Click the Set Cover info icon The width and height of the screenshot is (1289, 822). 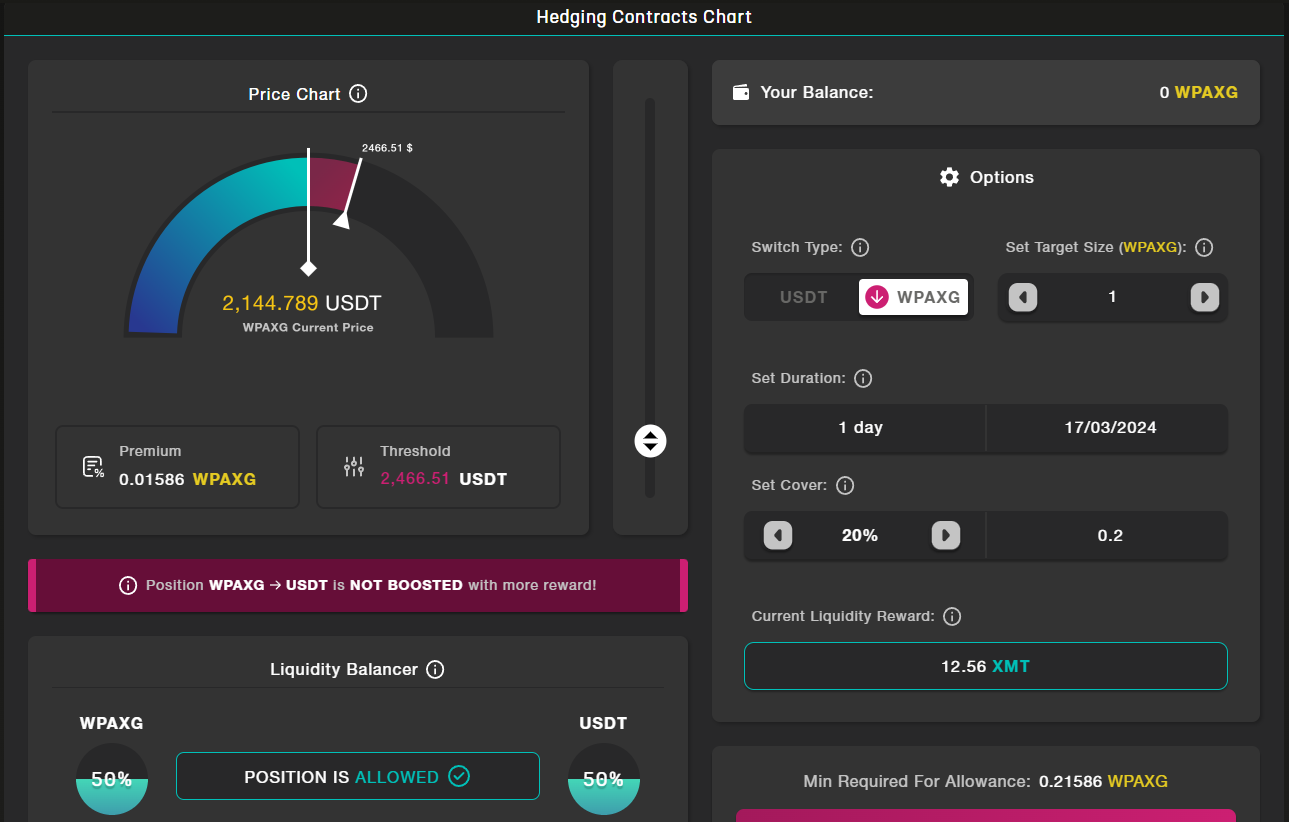(x=844, y=485)
